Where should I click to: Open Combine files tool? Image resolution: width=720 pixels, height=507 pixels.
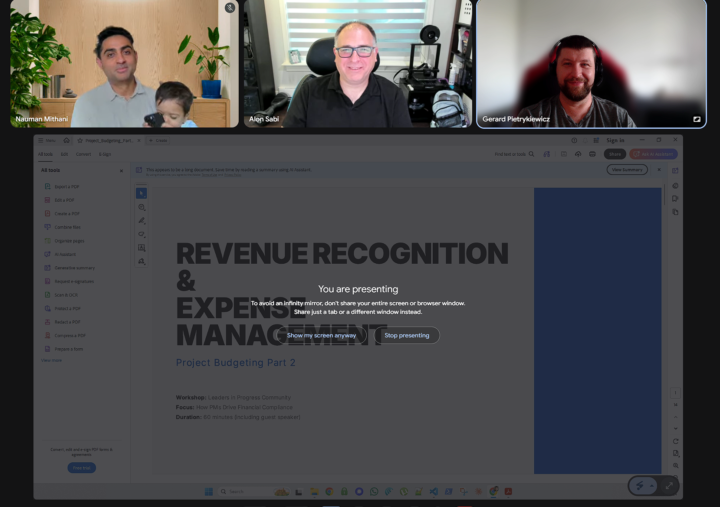click(62, 227)
